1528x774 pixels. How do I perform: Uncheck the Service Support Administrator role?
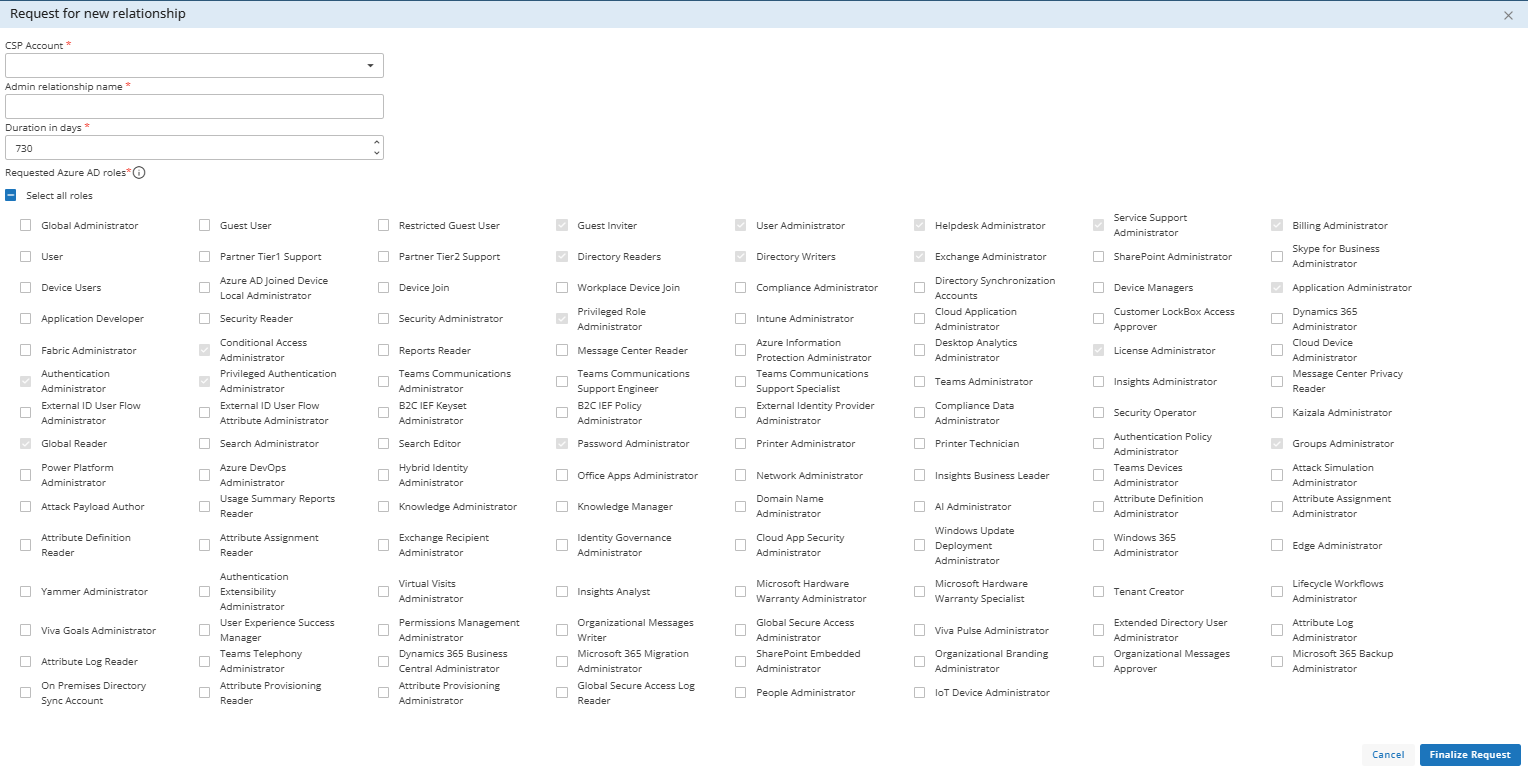pyautogui.click(x=1098, y=225)
